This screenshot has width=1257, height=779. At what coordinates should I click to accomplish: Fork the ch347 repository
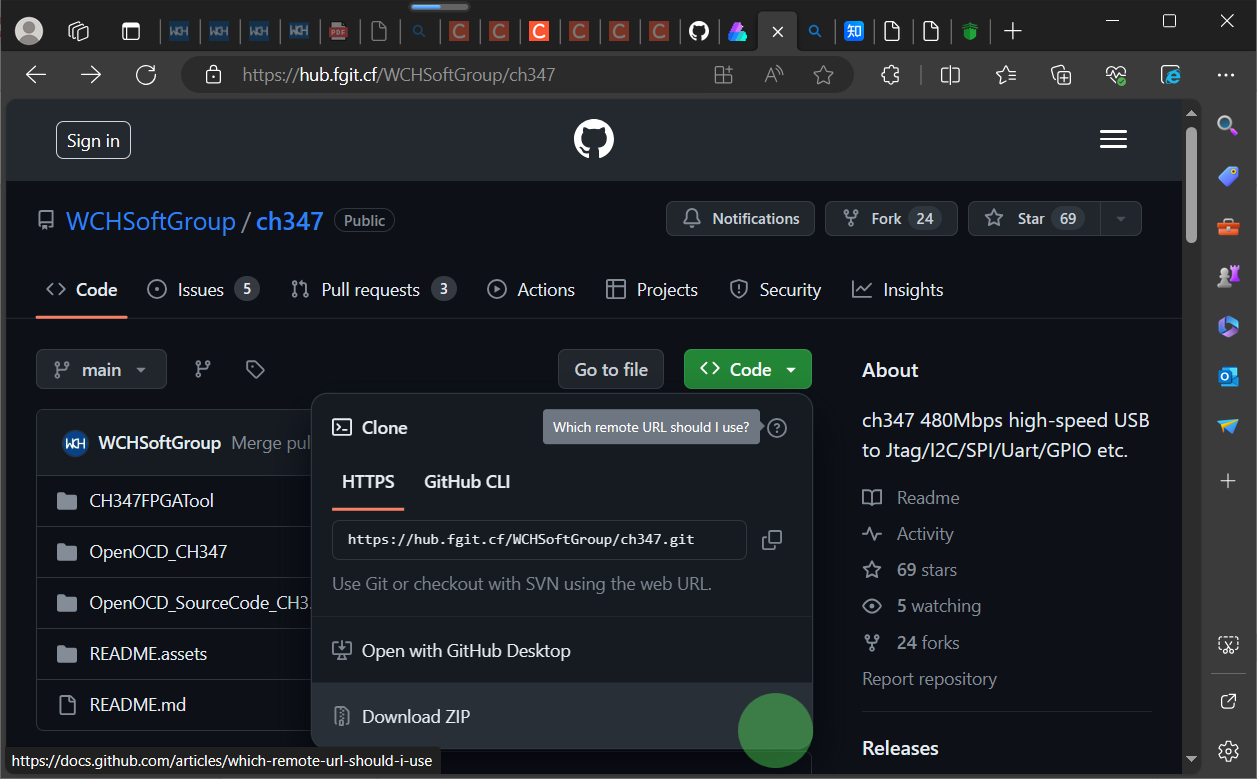[891, 219]
